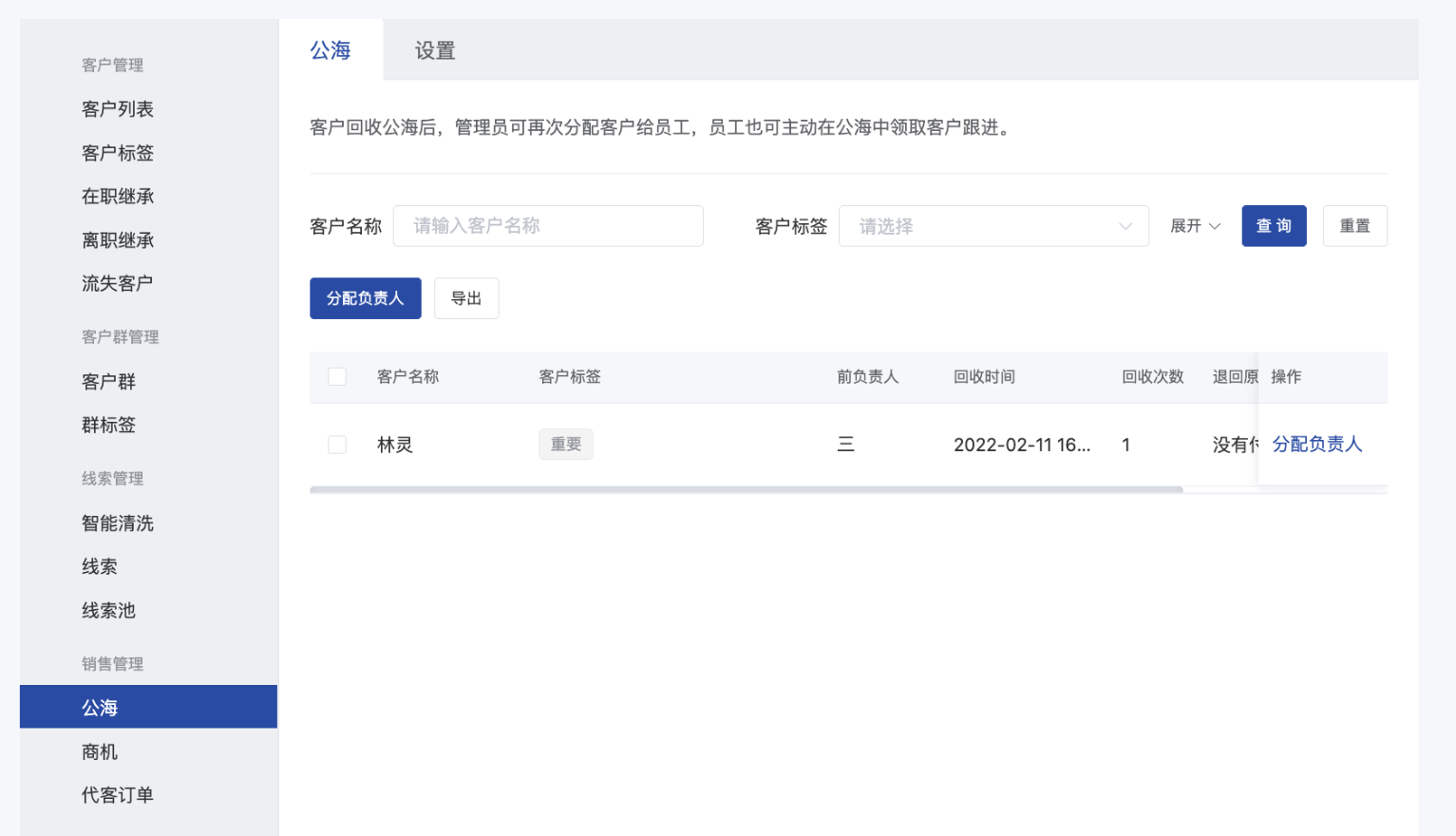Click the 三 cell under 前负责人
Image resolution: width=1456 pixels, height=836 pixels.
pos(846,445)
